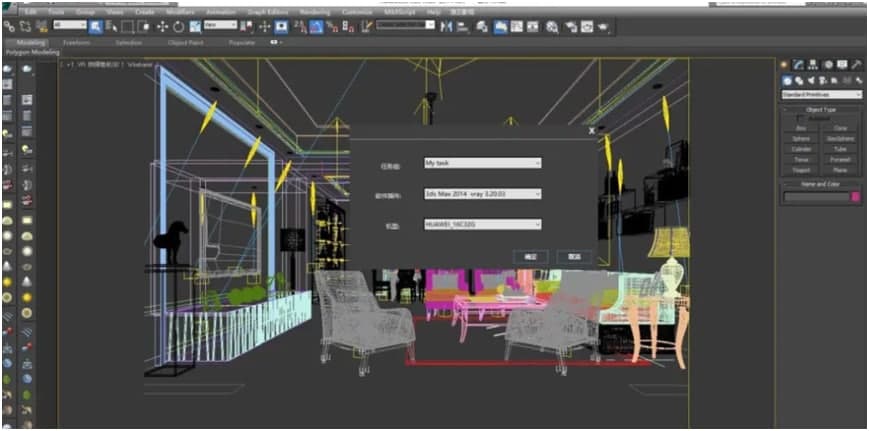Click the Unlink Selection icon
Viewport: 869px width, 431px height.
click(x=24, y=26)
